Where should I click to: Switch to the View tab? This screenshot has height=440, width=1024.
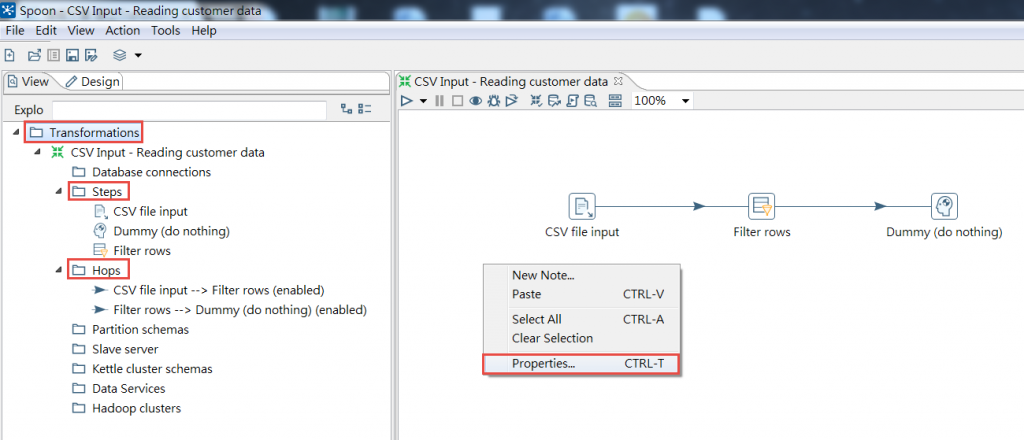[x=29, y=82]
